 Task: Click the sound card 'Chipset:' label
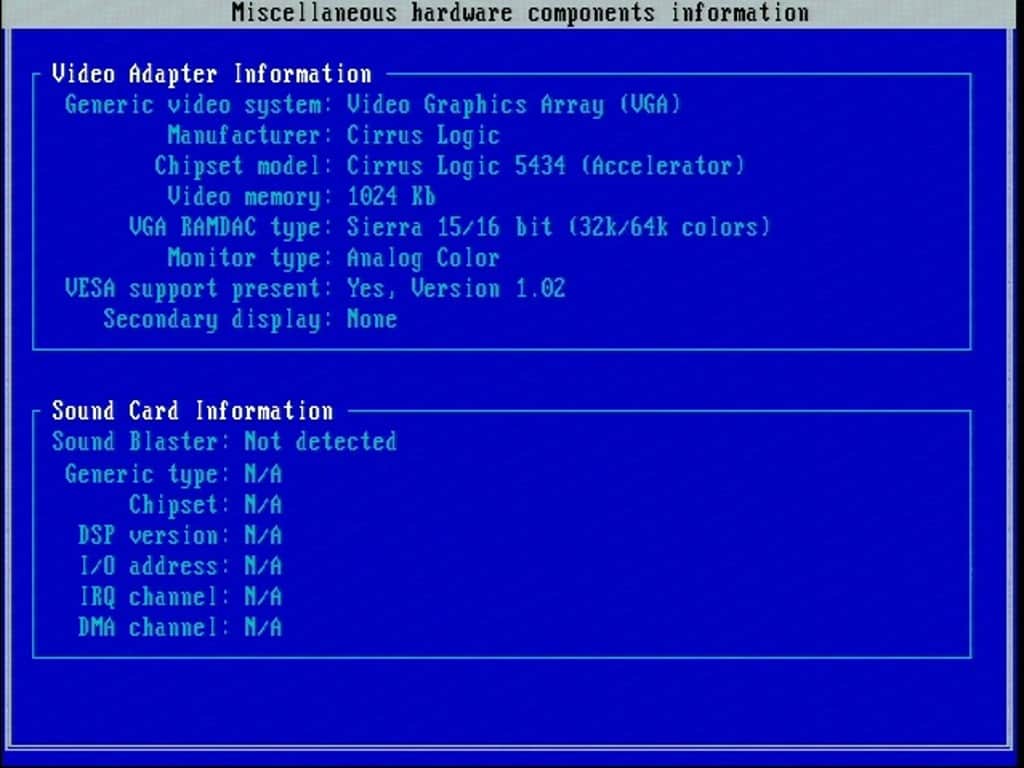pyautogui.click(x=179, y=505)
